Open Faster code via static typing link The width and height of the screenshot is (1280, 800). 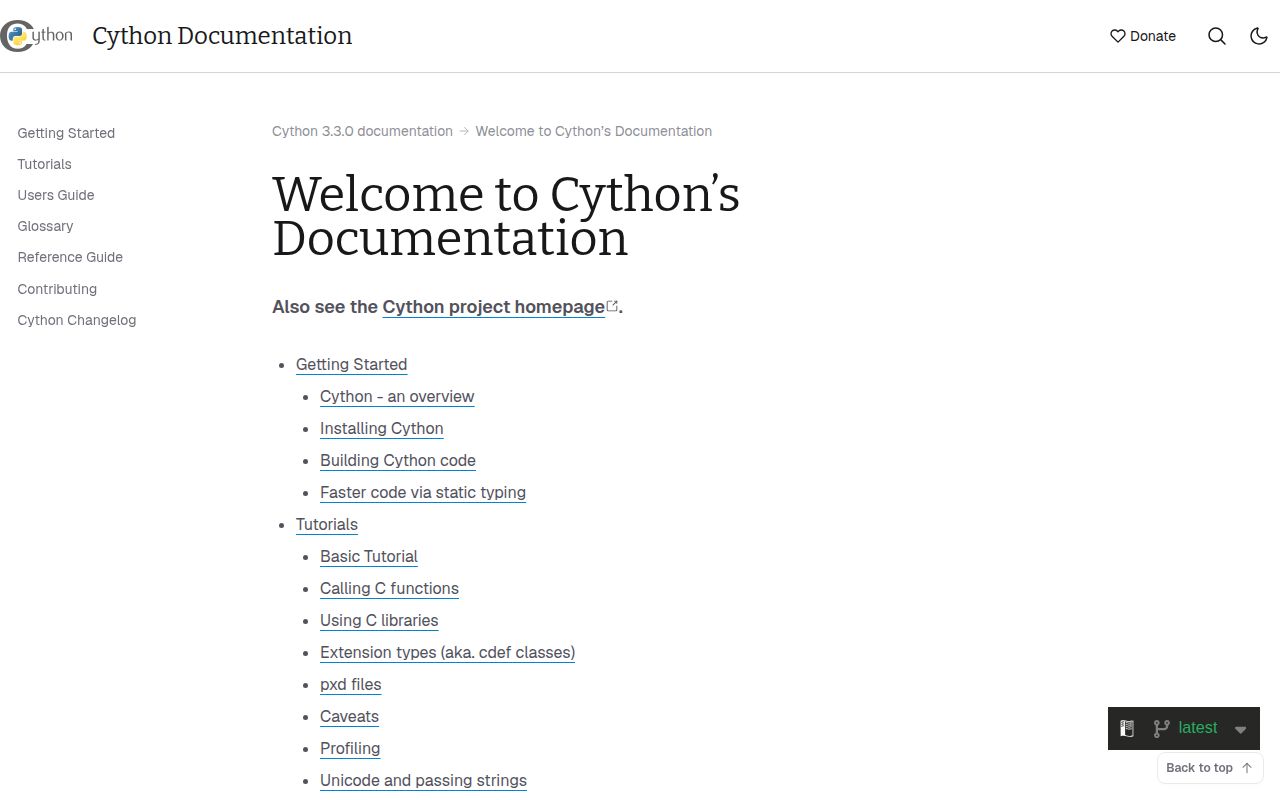click(x=423, y=493)
